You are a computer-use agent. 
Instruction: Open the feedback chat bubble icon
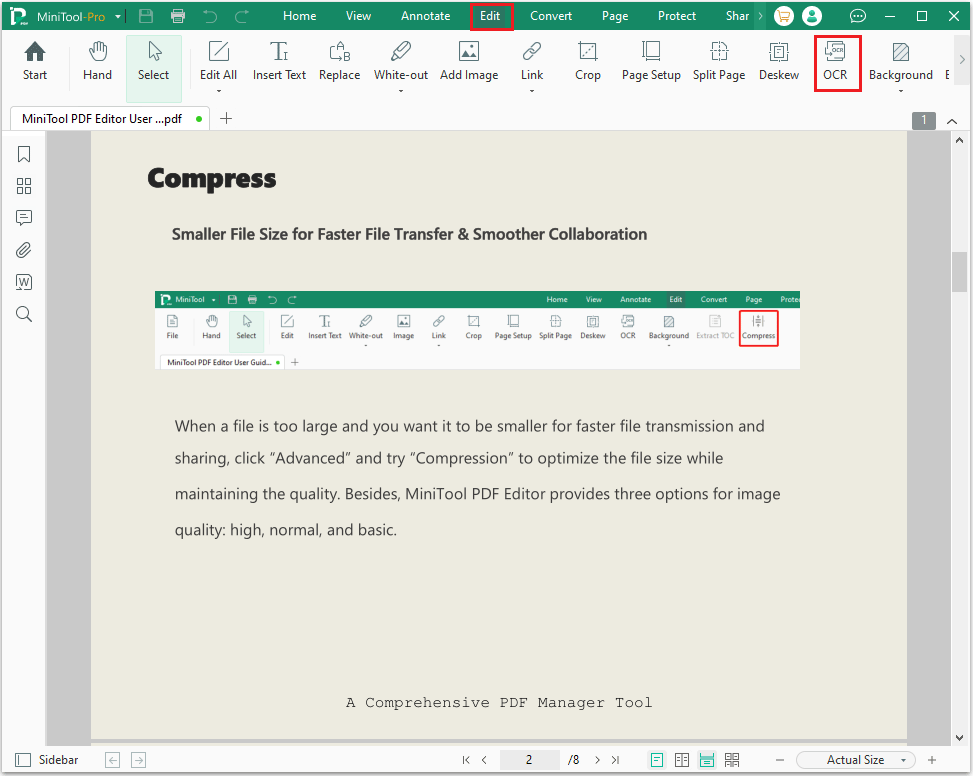(858, 16)
